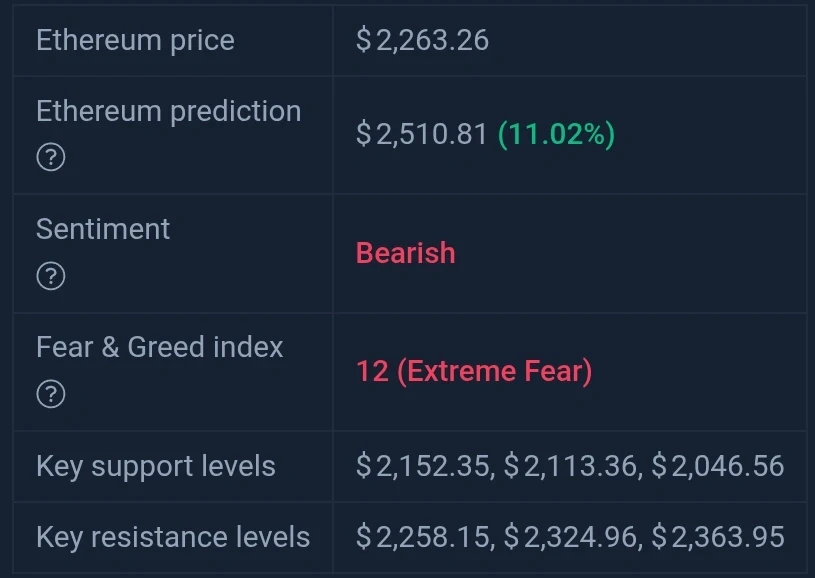Click the $2,324.96 resistance level
This screenshot has width=815, height=578.
pos(570,537)
